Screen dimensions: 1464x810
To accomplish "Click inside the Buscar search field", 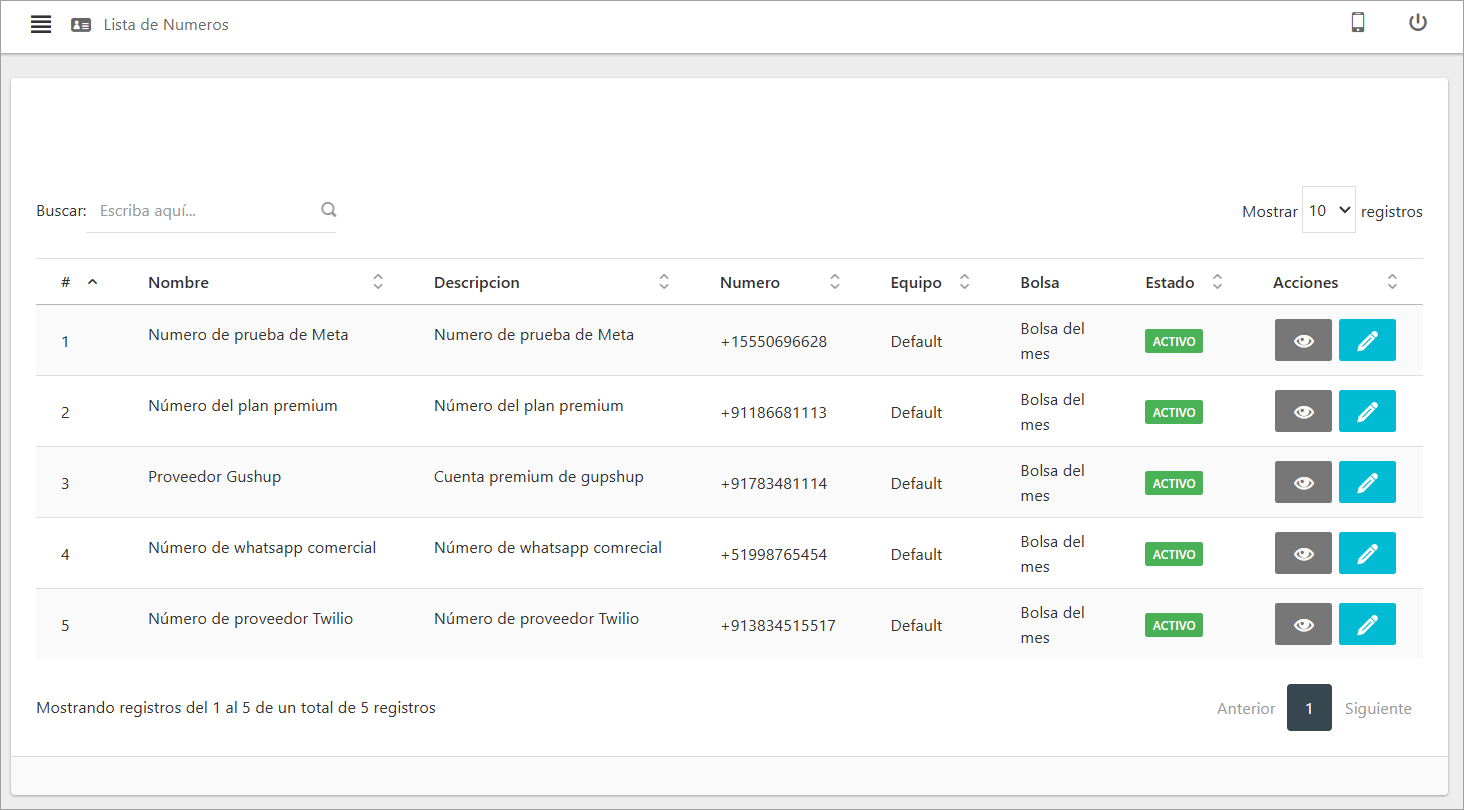I will click(x=200, y=210).
